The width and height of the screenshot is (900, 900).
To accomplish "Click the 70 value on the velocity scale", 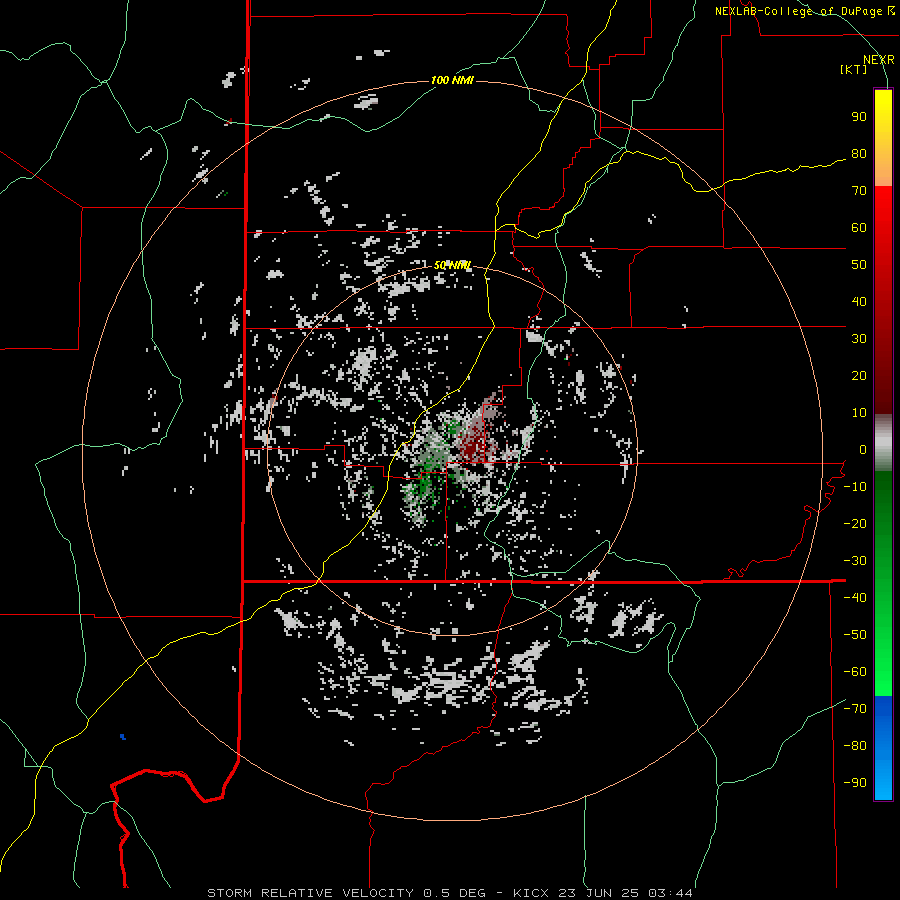I will [859, 191].
